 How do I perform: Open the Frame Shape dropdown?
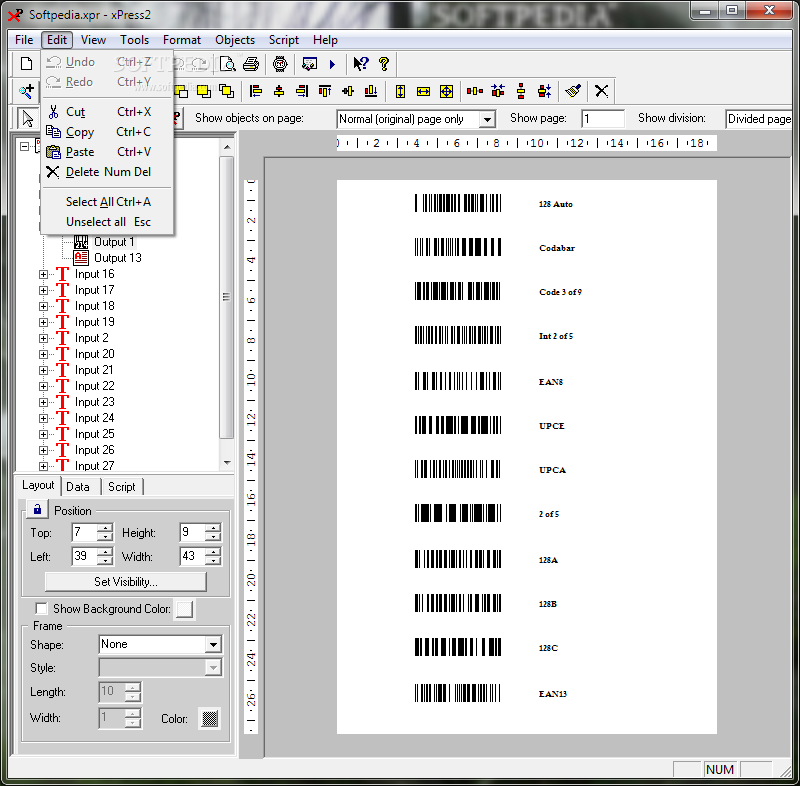213,645
